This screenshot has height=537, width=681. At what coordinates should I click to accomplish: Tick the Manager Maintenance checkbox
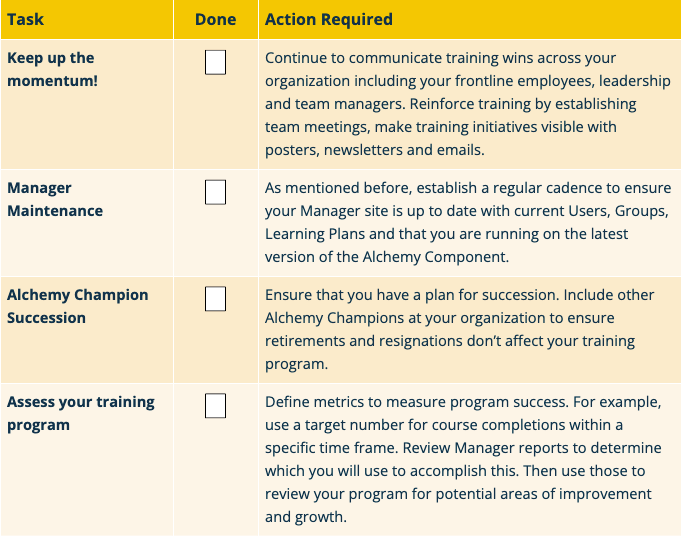215,192
